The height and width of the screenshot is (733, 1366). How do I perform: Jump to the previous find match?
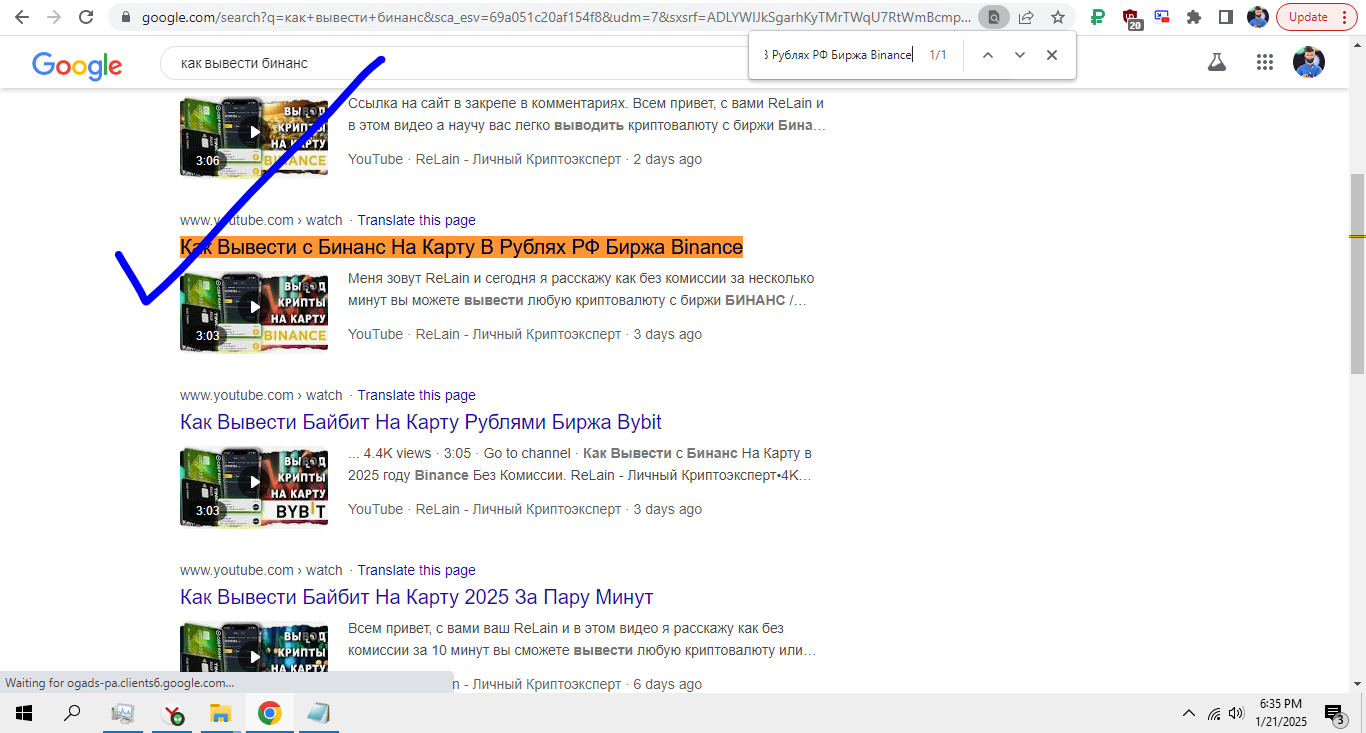[987, 55]
